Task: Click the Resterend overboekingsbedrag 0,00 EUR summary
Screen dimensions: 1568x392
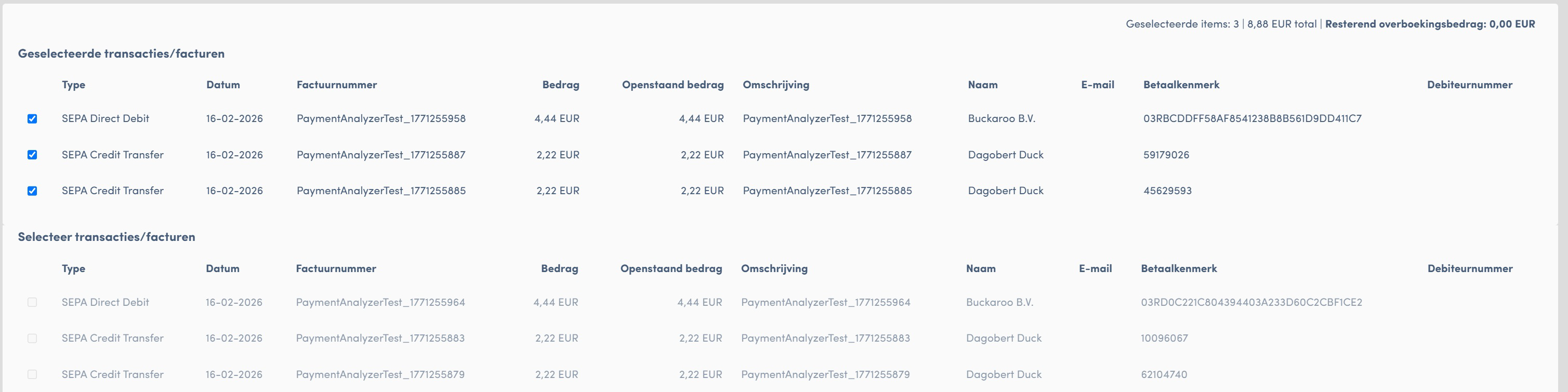Action: coord(1430,24)
